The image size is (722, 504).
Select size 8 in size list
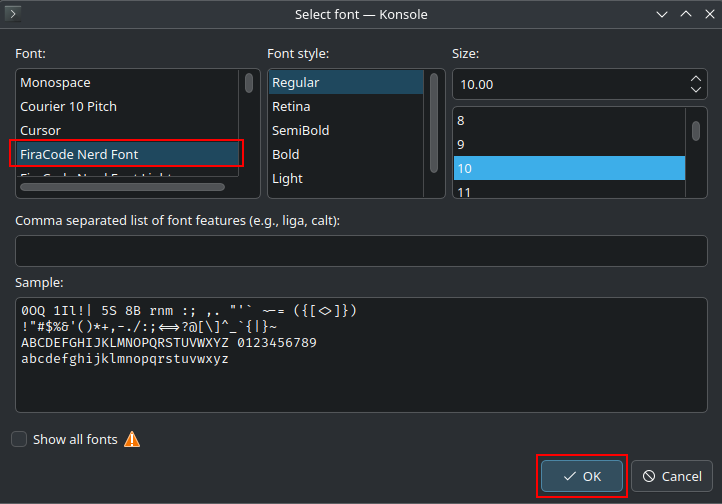pos(569,121)
